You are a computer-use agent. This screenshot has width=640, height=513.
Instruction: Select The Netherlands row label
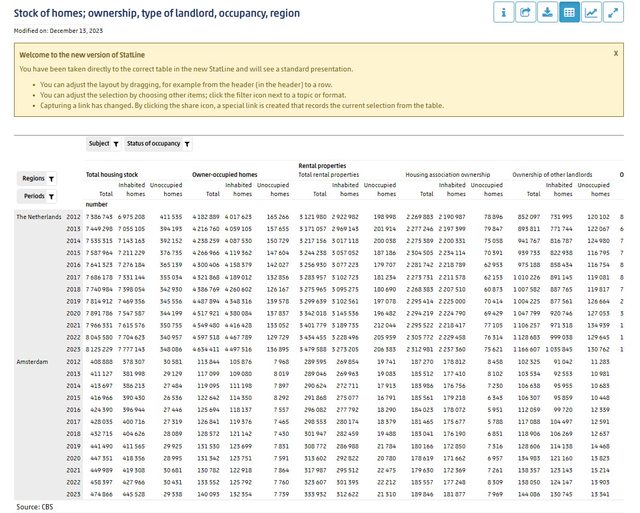click(x=39, y=216)
